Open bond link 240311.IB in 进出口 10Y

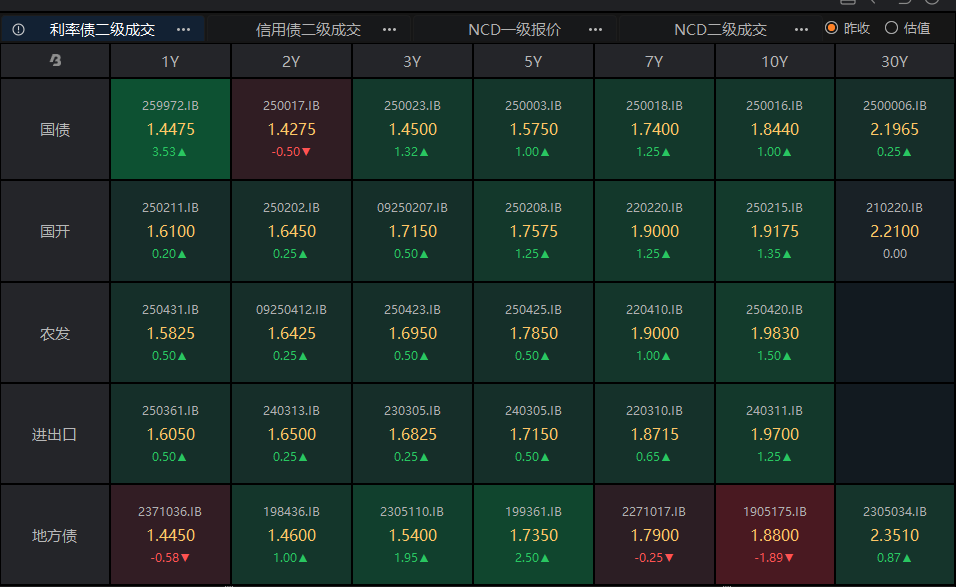coord(774,411)
